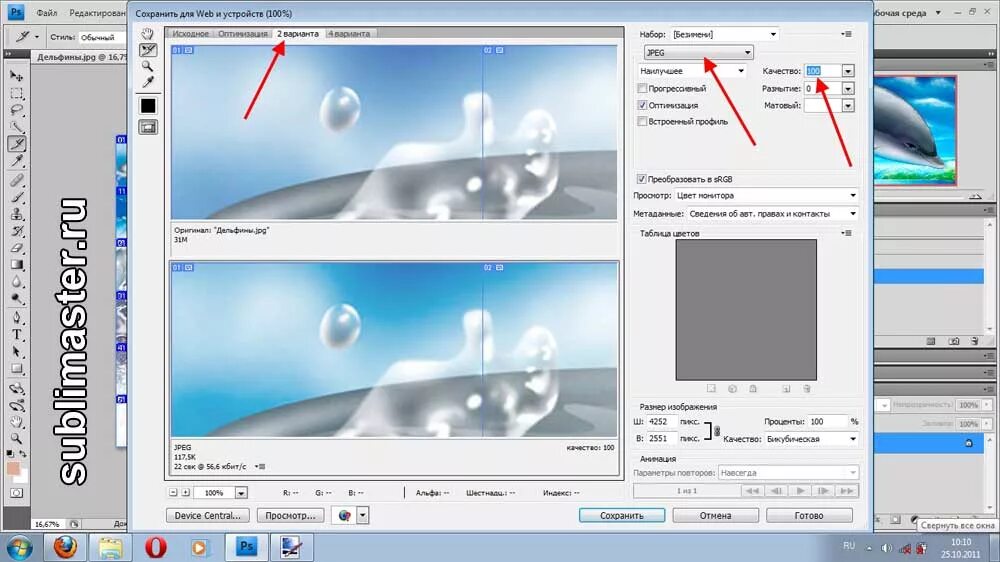The image size is (1000, 562).
Task: Select the Magic Wand tool
Action: point(17,127)
